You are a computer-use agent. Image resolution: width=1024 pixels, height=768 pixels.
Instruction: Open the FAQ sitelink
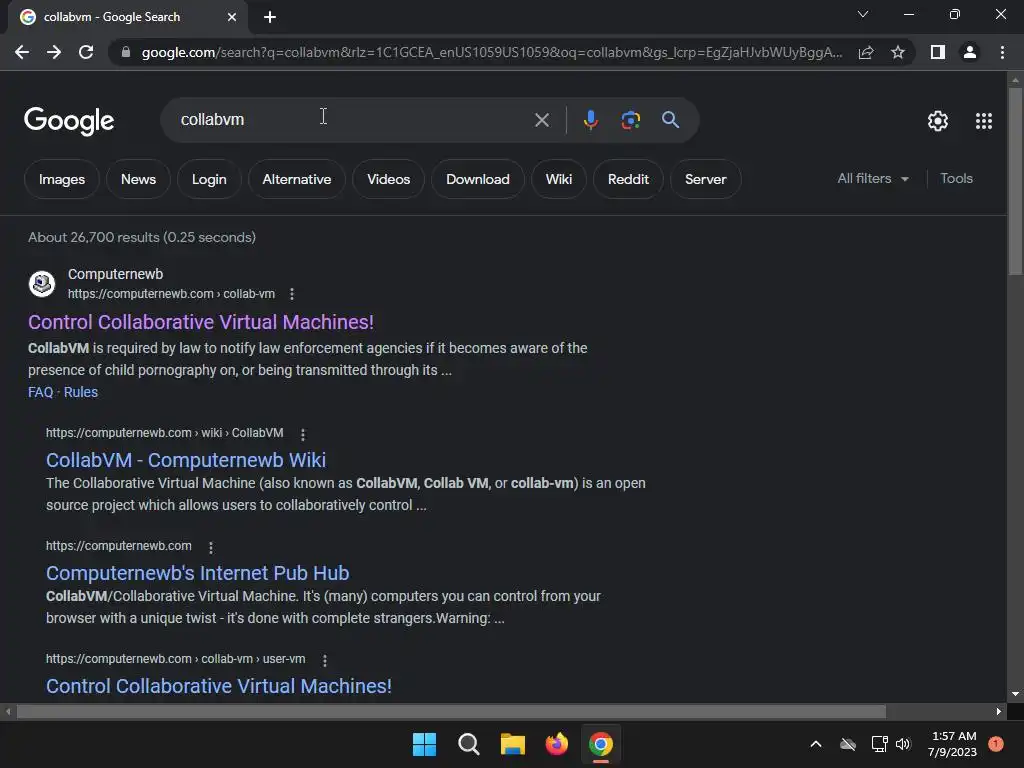40,392
